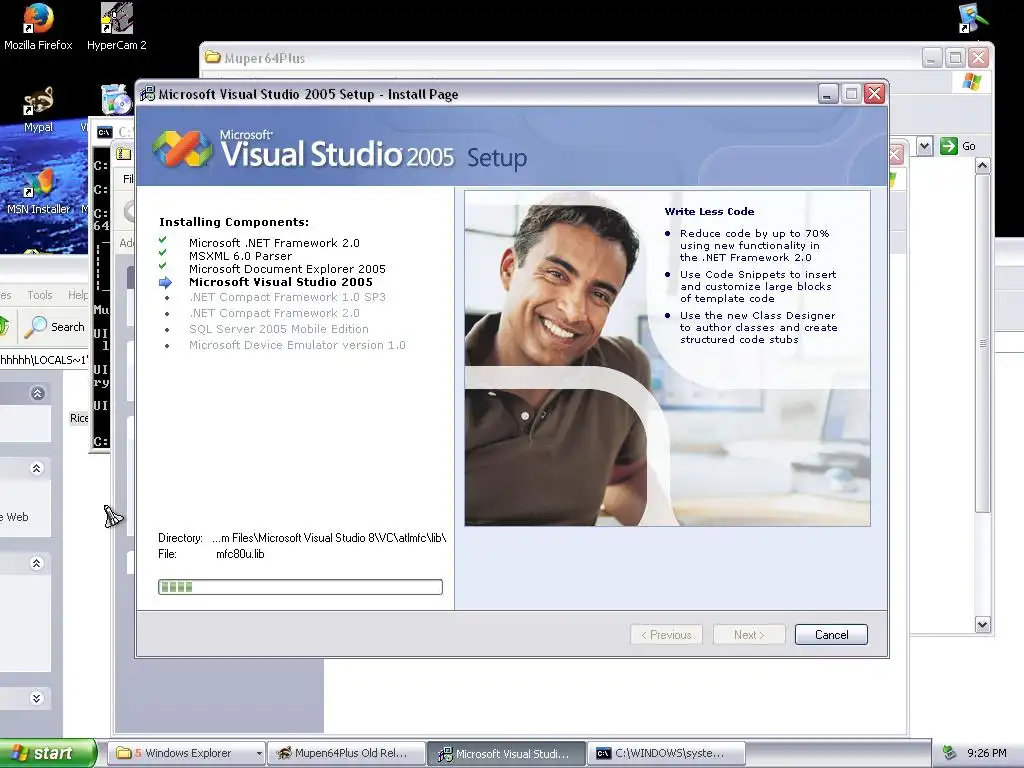Click the disabled Next button in Setup
The height and width of the screenshot is (768, 1024).
point(748,635)
